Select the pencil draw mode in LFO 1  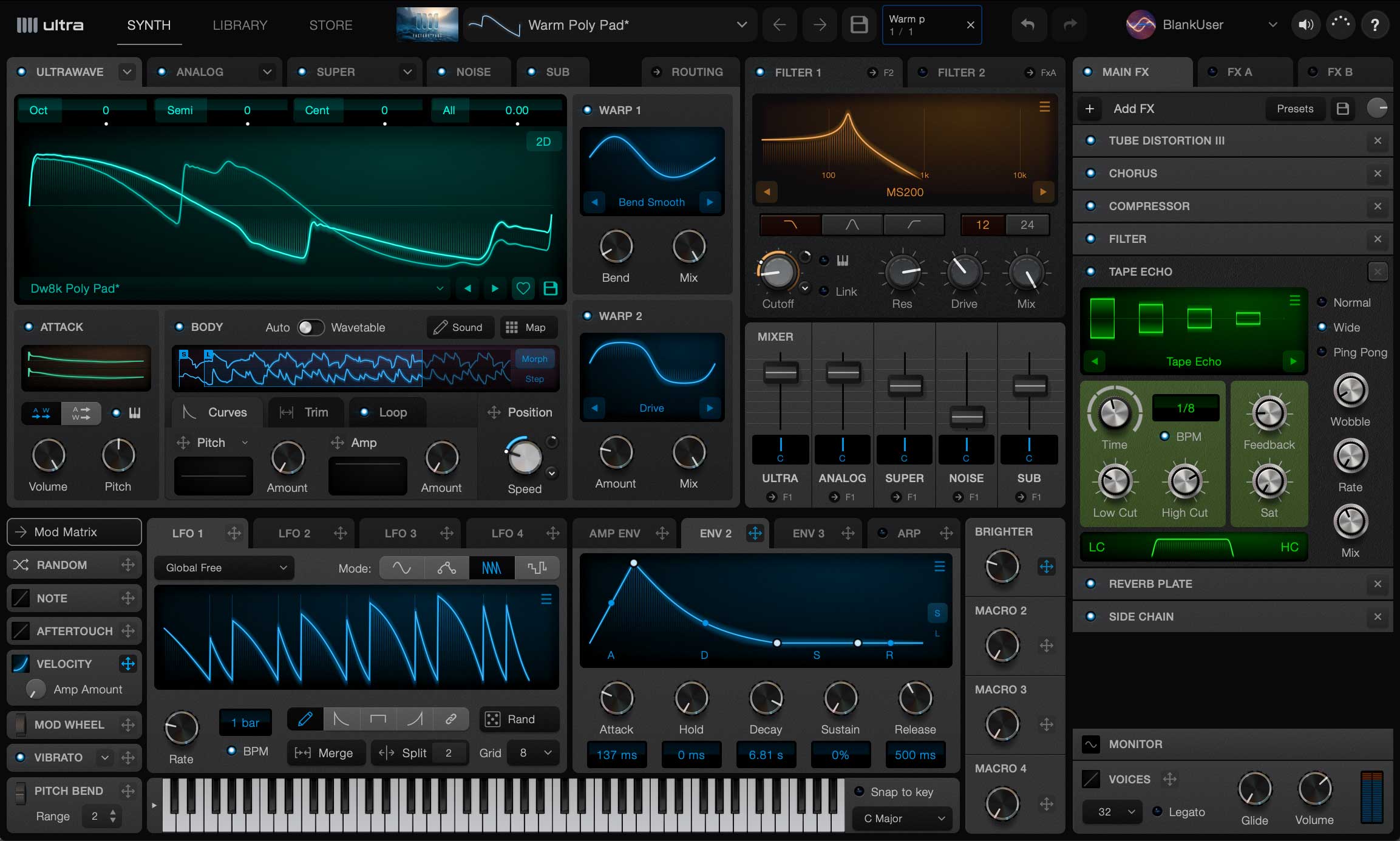tap(305, 718)
